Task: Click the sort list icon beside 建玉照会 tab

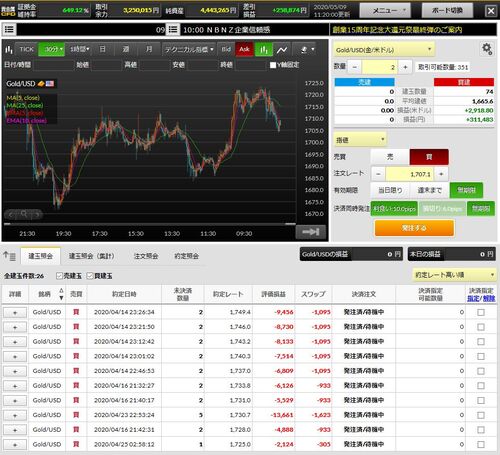Action: tap(10, 256)
